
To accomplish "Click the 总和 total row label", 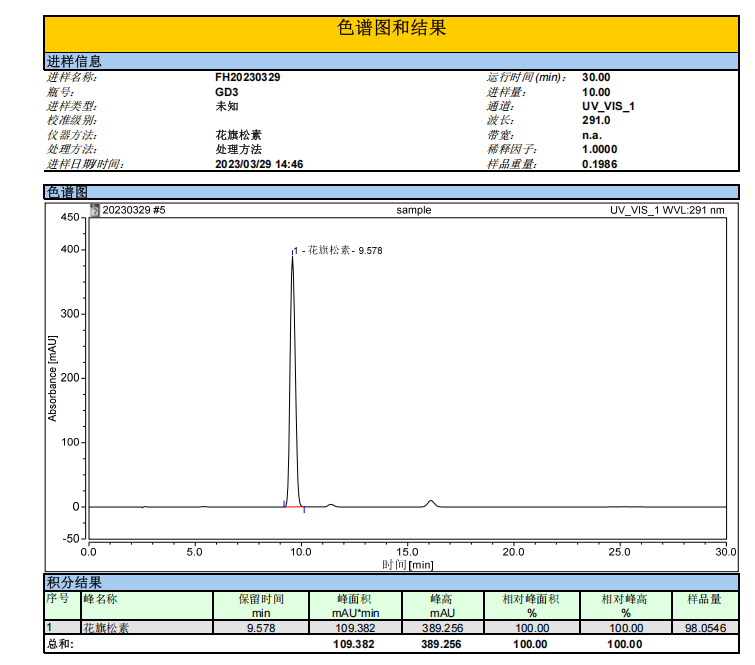I will [x=60, y=644].
